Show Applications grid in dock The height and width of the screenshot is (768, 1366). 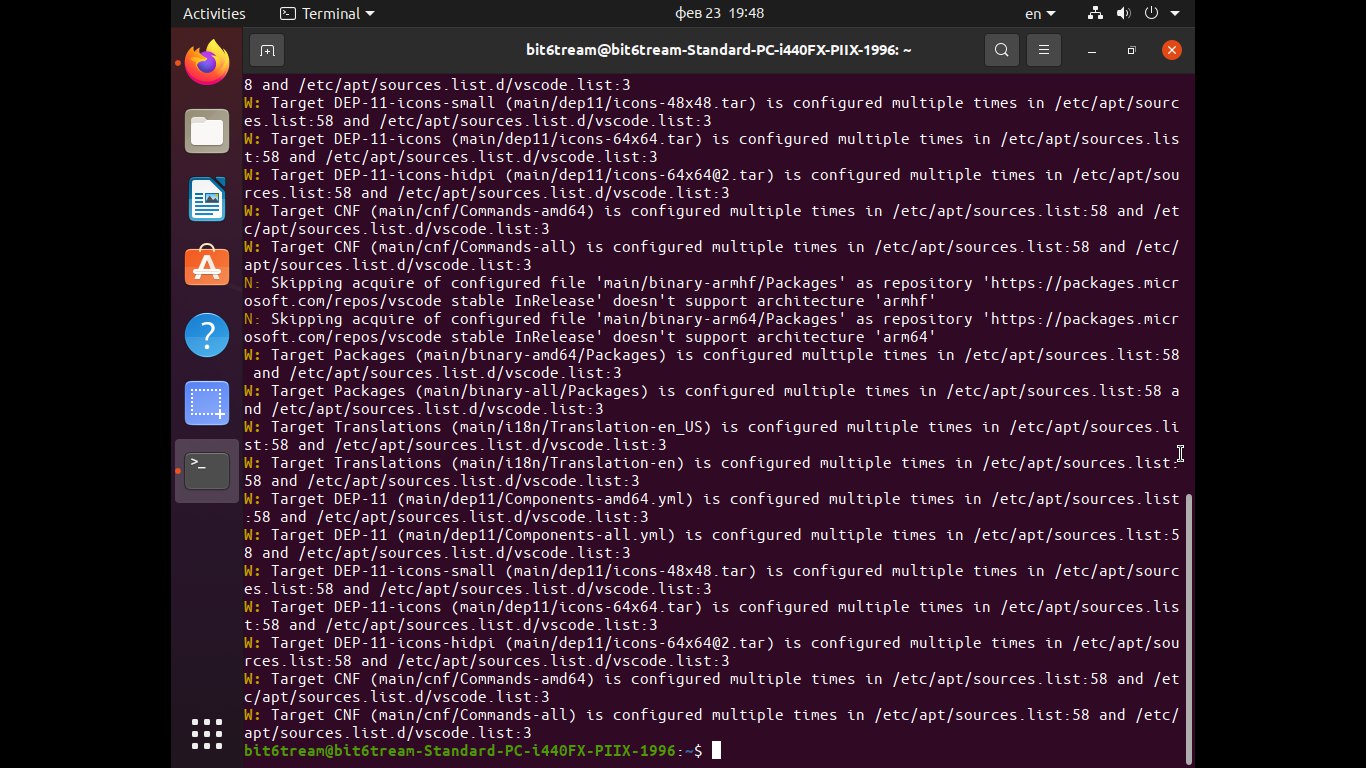point(207,734)
